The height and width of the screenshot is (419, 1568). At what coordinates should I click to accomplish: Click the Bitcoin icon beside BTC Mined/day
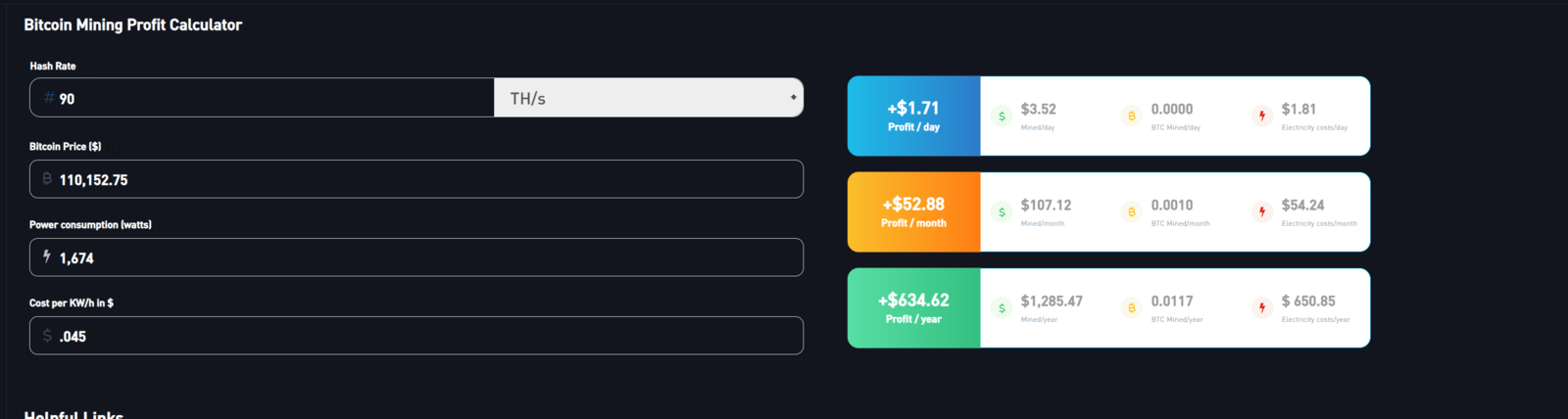pos(1132,116)
